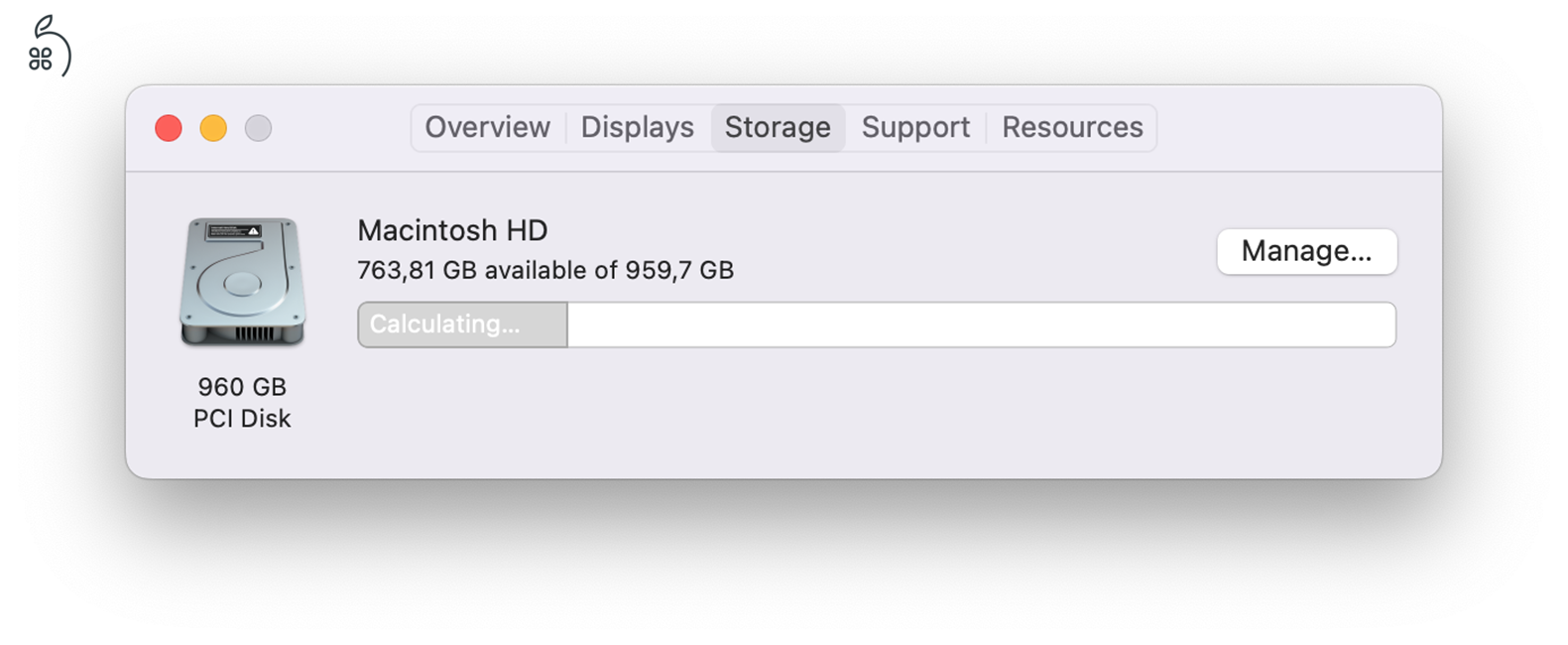The image size is (1568, 645).
Task: Select the Storage tab
Action: [778, 128]
